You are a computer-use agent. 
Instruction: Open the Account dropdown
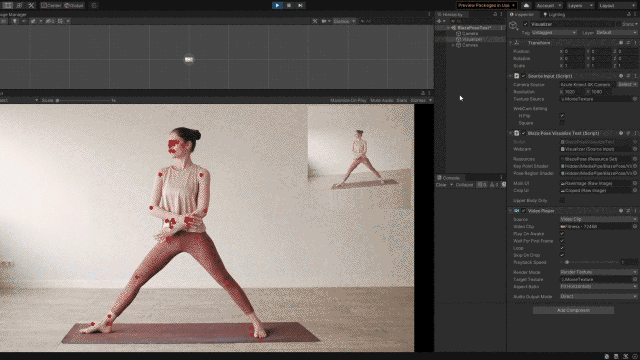tap(548, 5)
